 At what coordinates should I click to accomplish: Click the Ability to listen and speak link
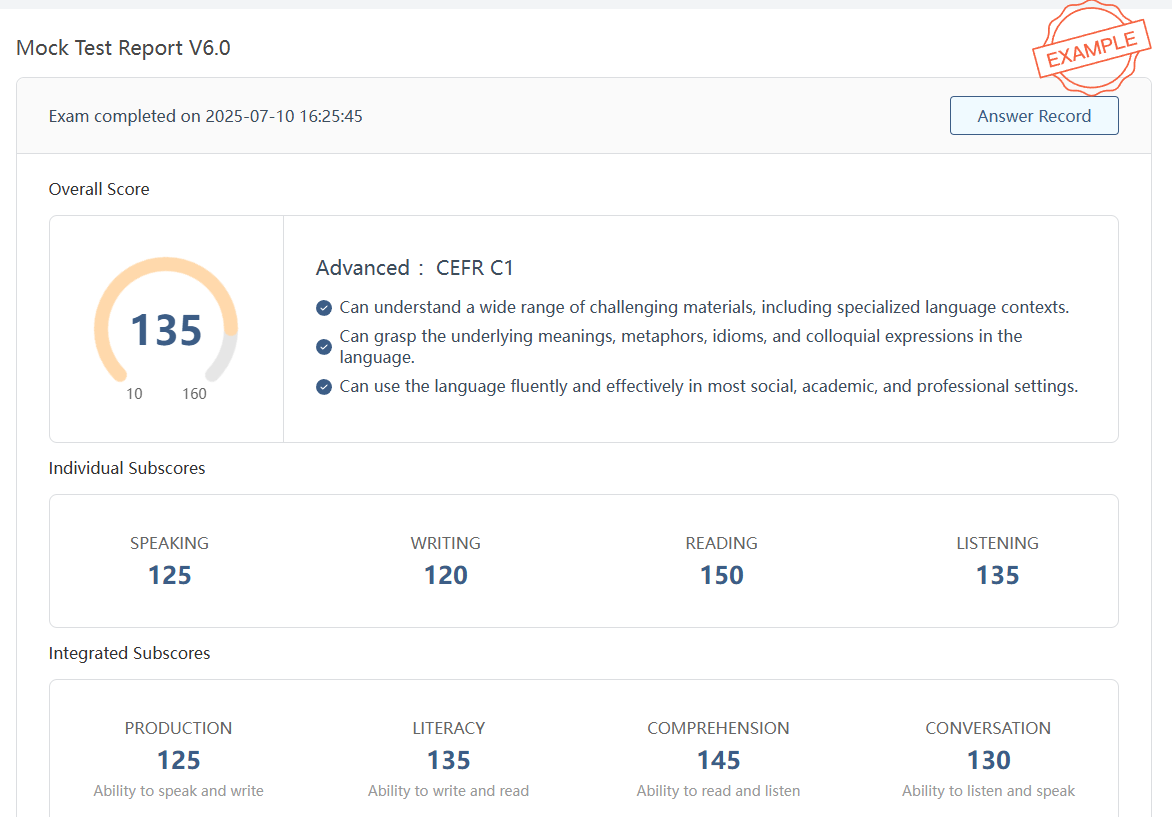988,790
